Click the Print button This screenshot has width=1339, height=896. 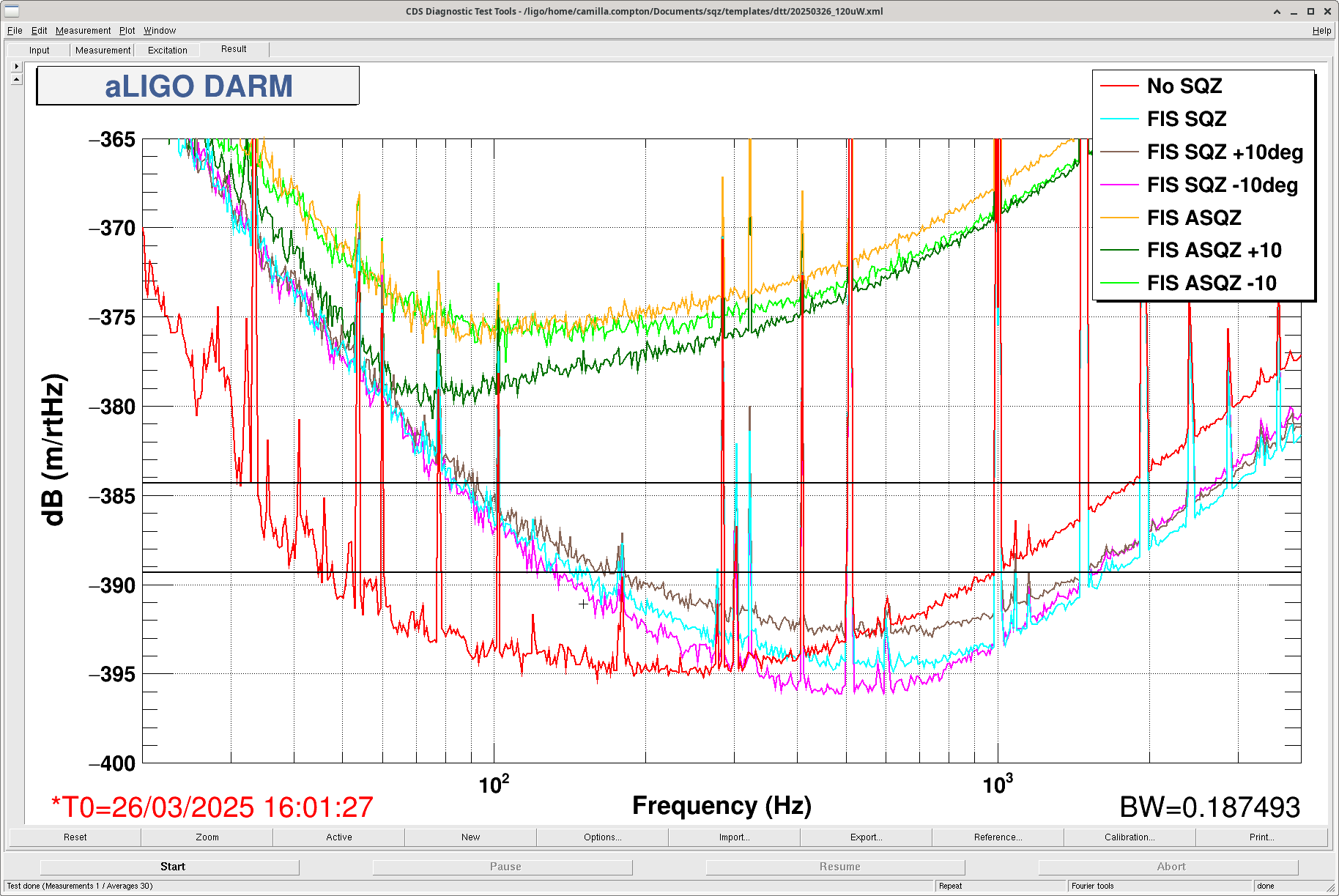click(x=1261, y=837)
